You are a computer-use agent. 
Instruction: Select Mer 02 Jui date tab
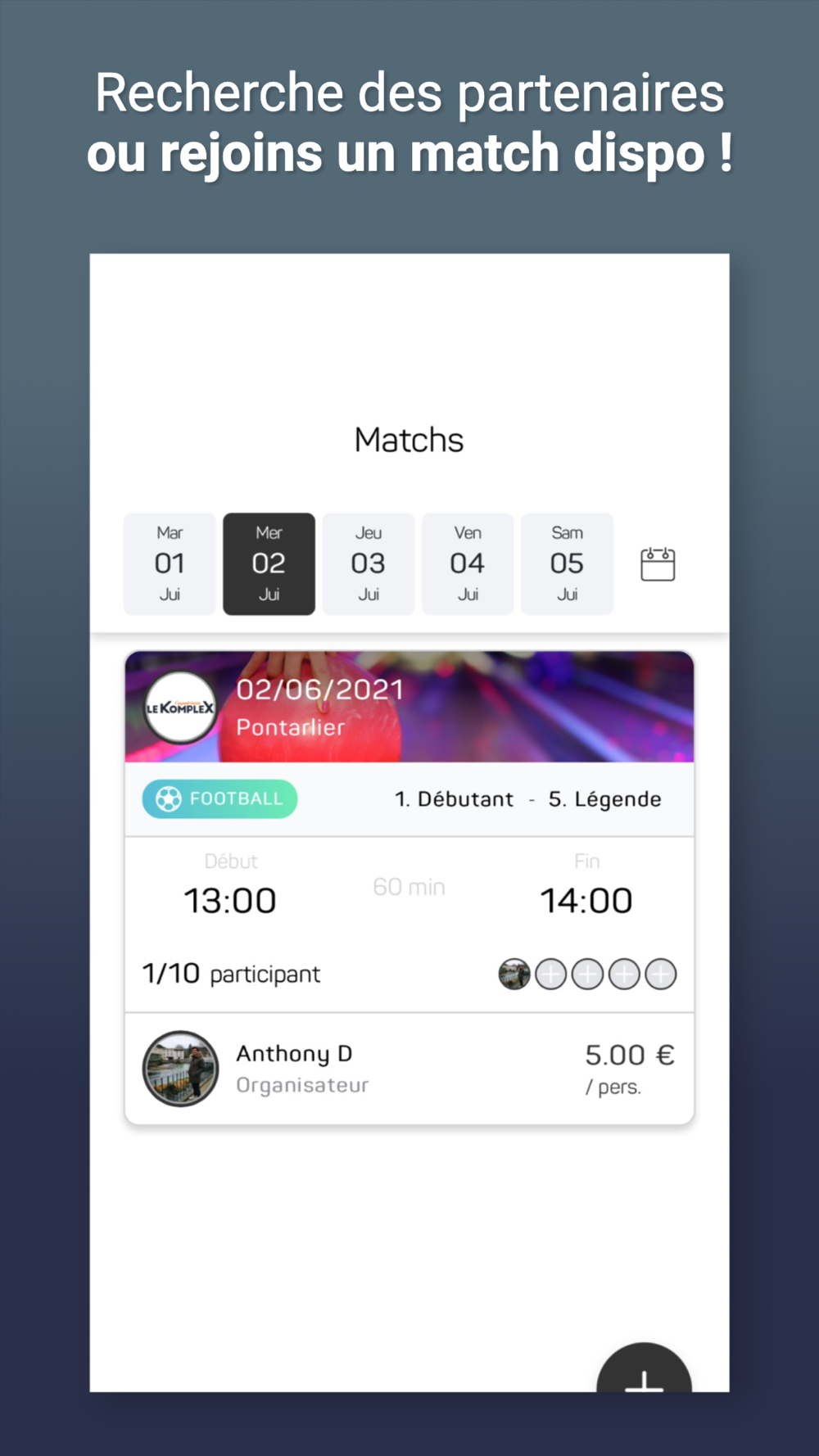269,564
